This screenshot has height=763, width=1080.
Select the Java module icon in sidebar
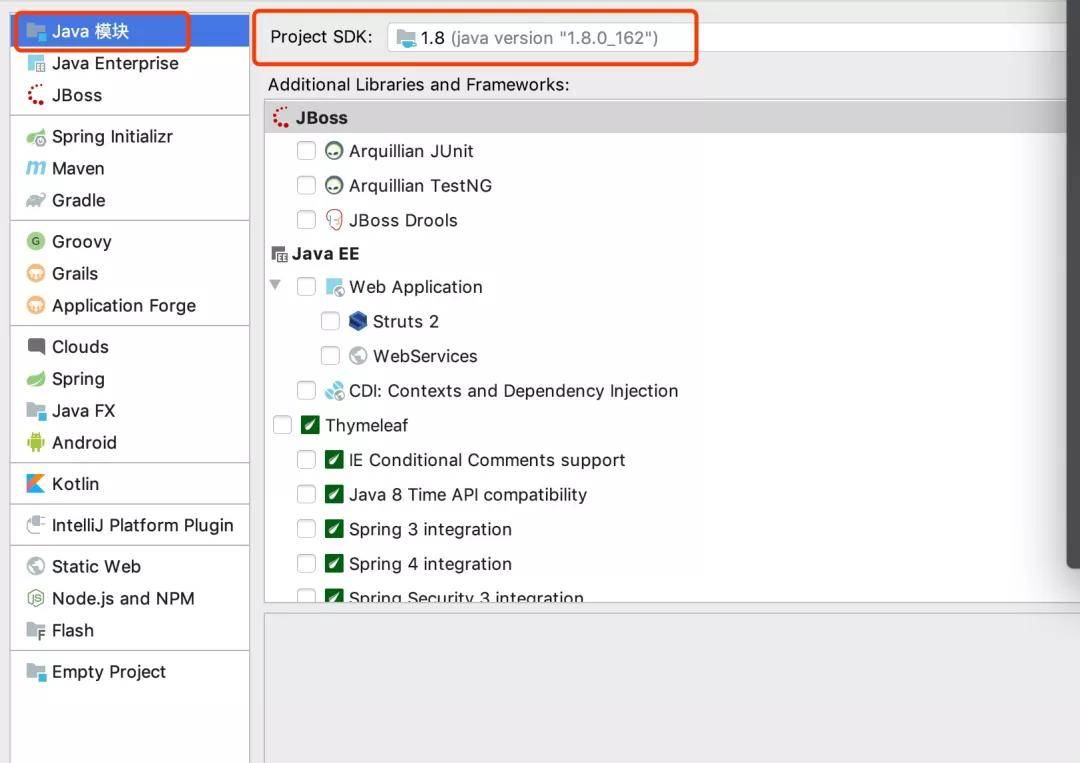[36, 31]
